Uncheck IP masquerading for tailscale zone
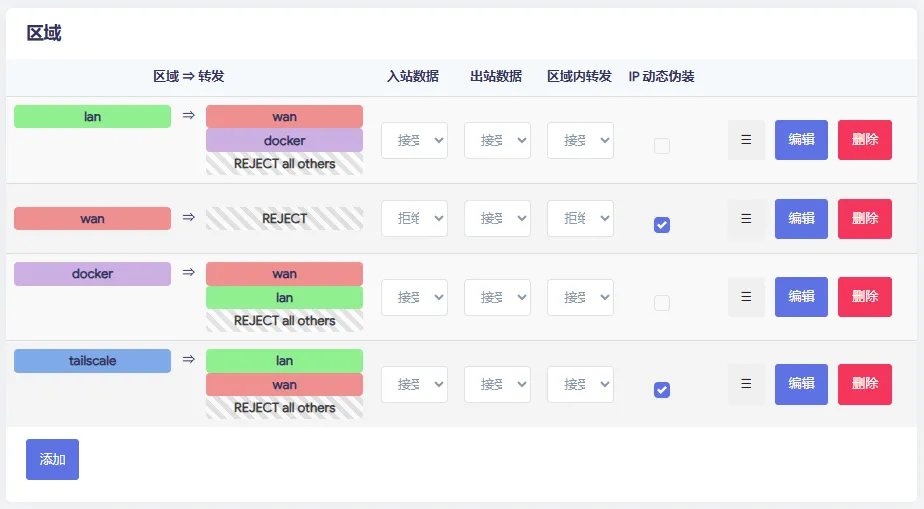This screenshot has width=924, height=509. tap(661, 390)
